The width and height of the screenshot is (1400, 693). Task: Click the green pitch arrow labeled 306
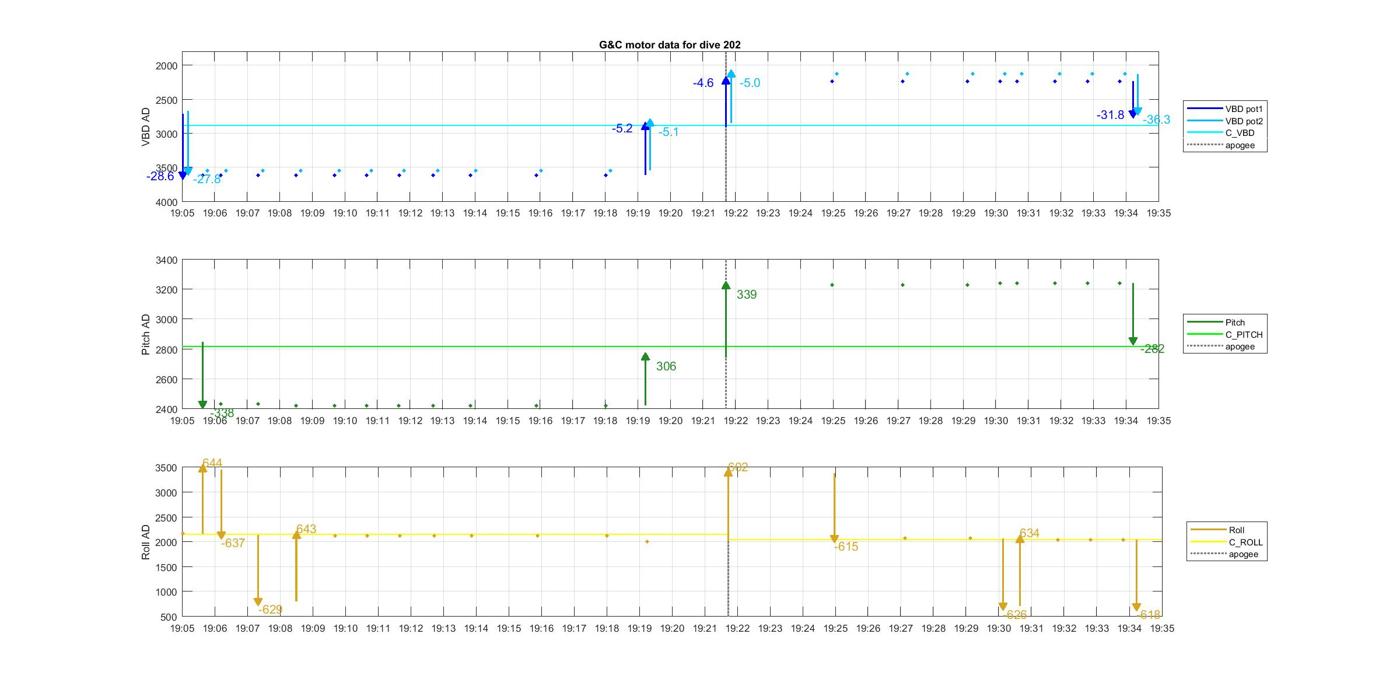pyautogui.click(x=645, y=380)
